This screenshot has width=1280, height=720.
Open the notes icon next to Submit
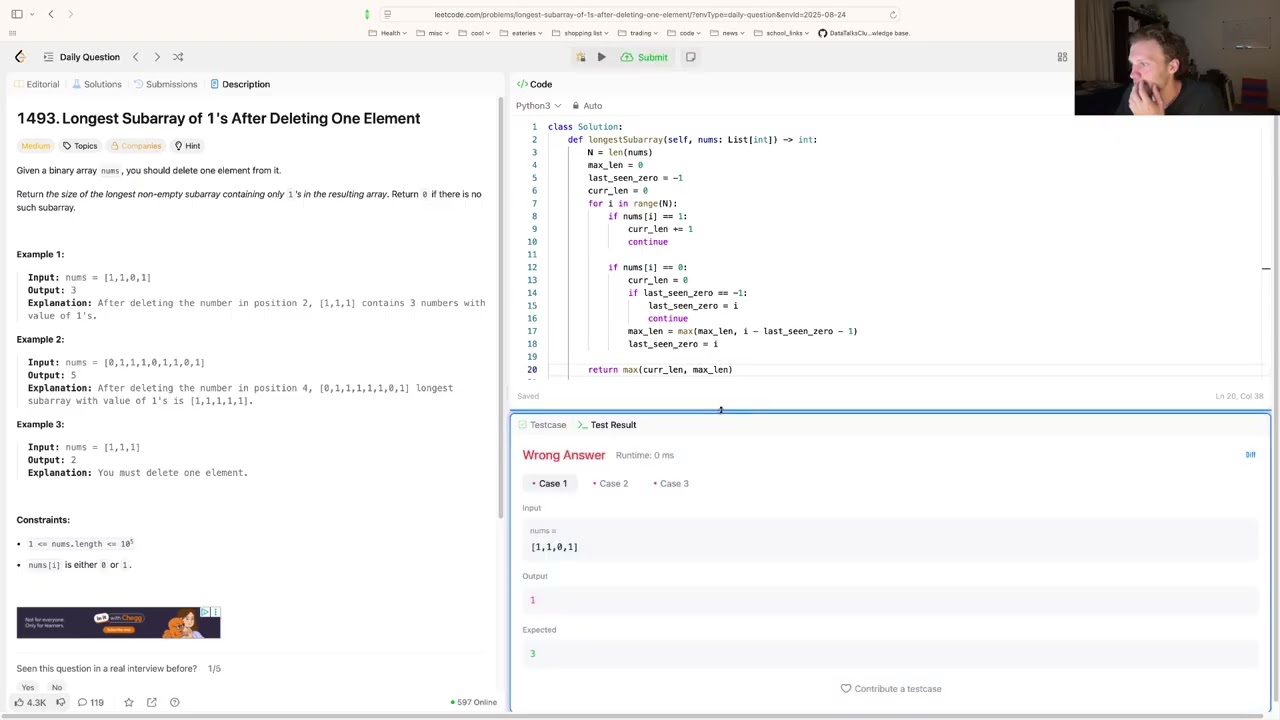[x=690, y=57]
